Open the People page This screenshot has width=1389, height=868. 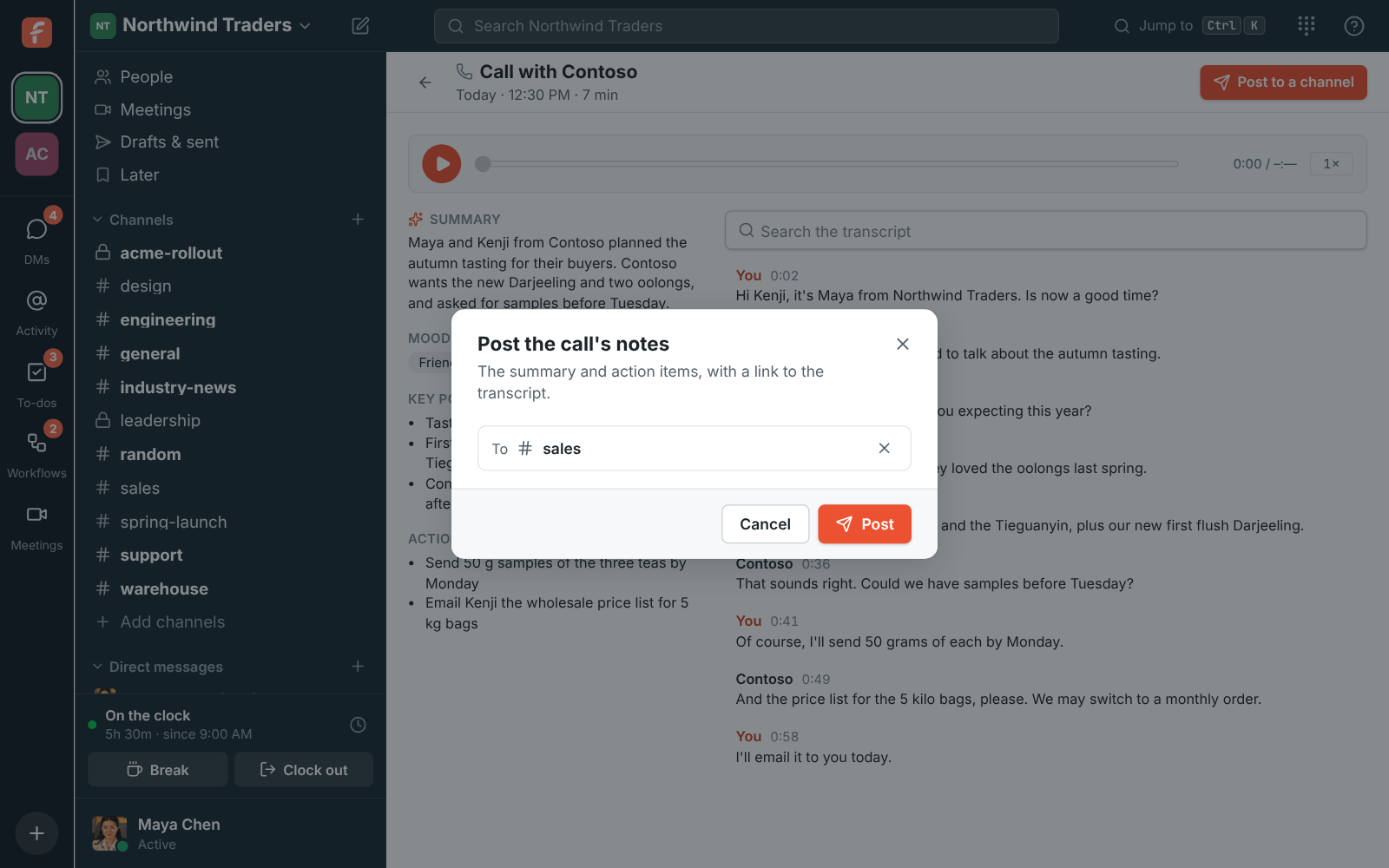[x=230, y=77]
